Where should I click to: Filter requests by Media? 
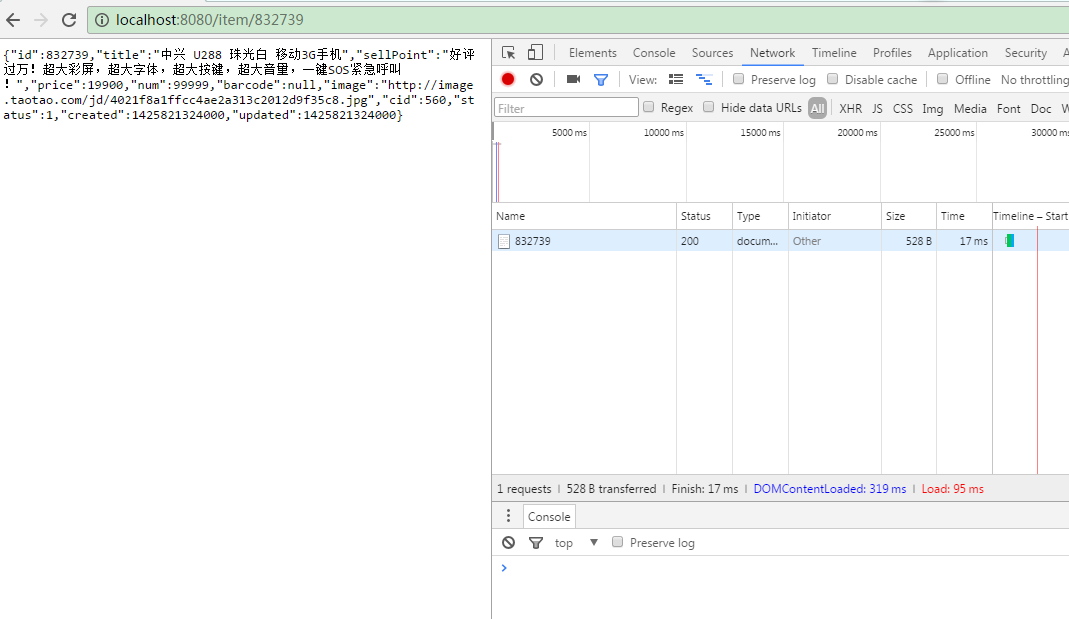[970, 108]
